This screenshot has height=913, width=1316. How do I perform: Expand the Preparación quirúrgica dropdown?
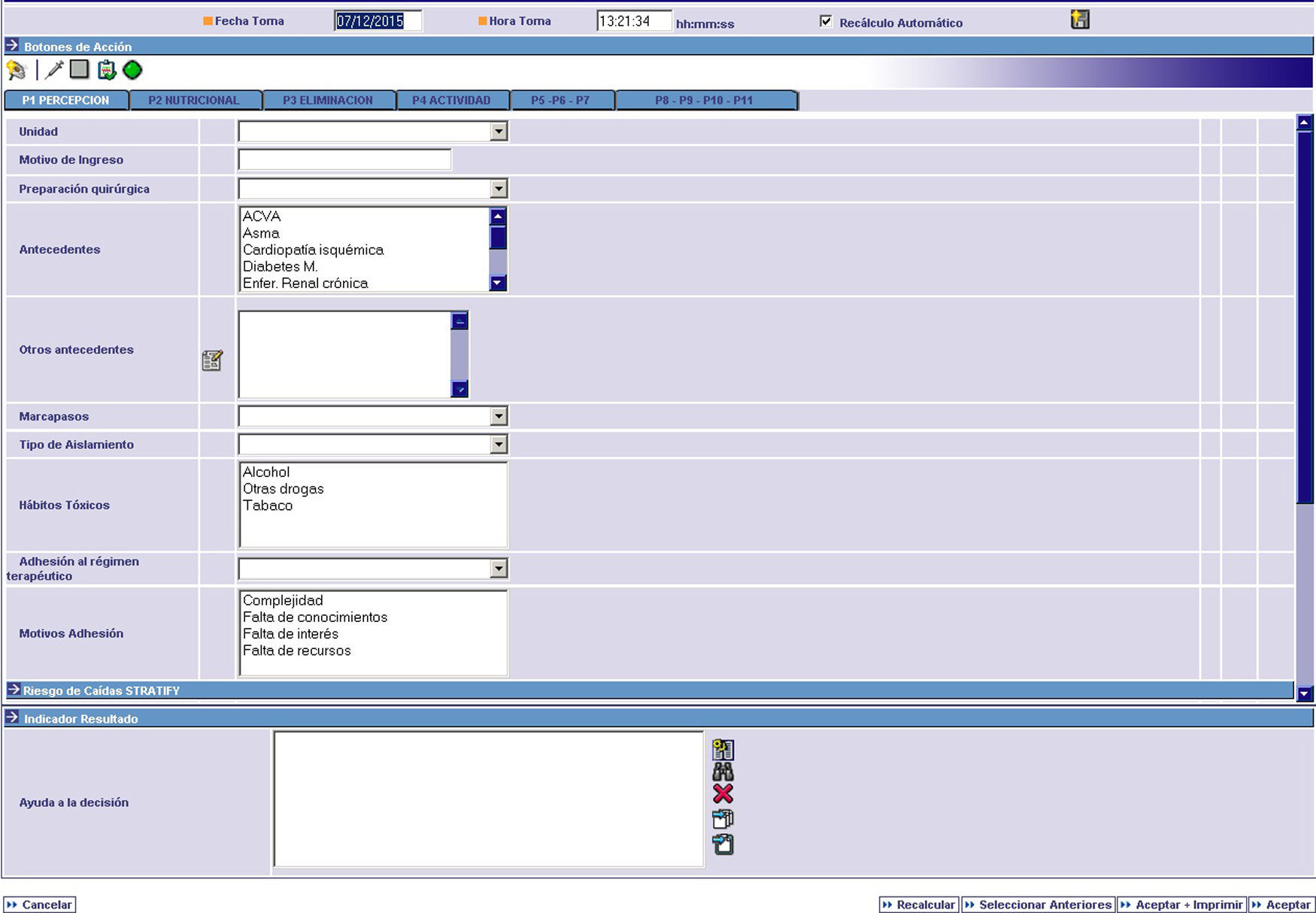click(498, 189)
